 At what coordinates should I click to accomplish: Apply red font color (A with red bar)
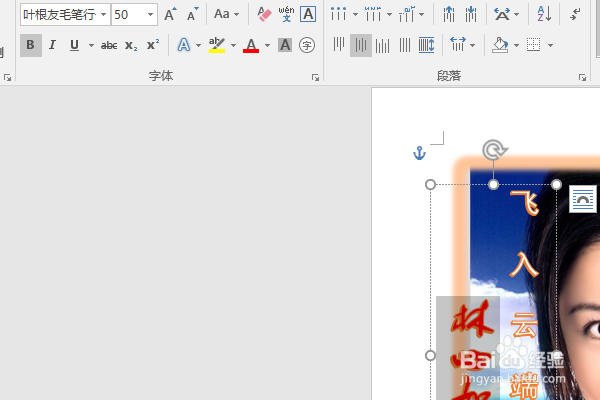(x=251, y=45)
